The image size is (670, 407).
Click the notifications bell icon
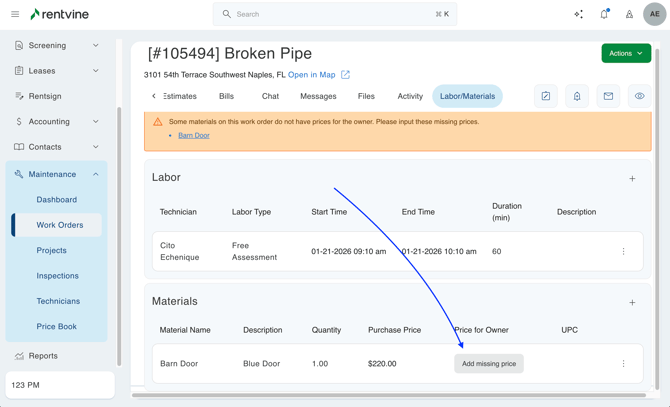pos(604,14)
